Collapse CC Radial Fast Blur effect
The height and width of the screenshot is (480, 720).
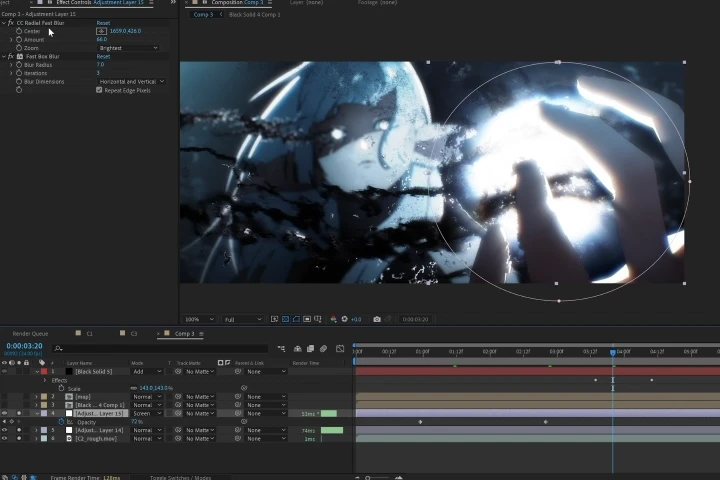[x=4, y=23]
